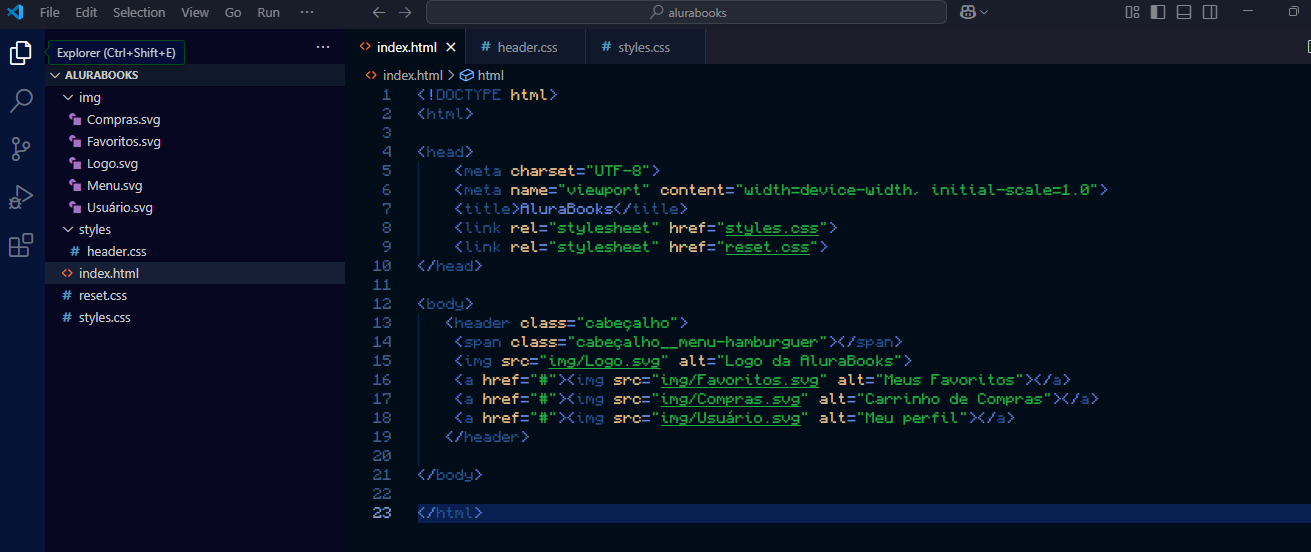Open Copilot chat icon in title bar

[x=968, y=12]
